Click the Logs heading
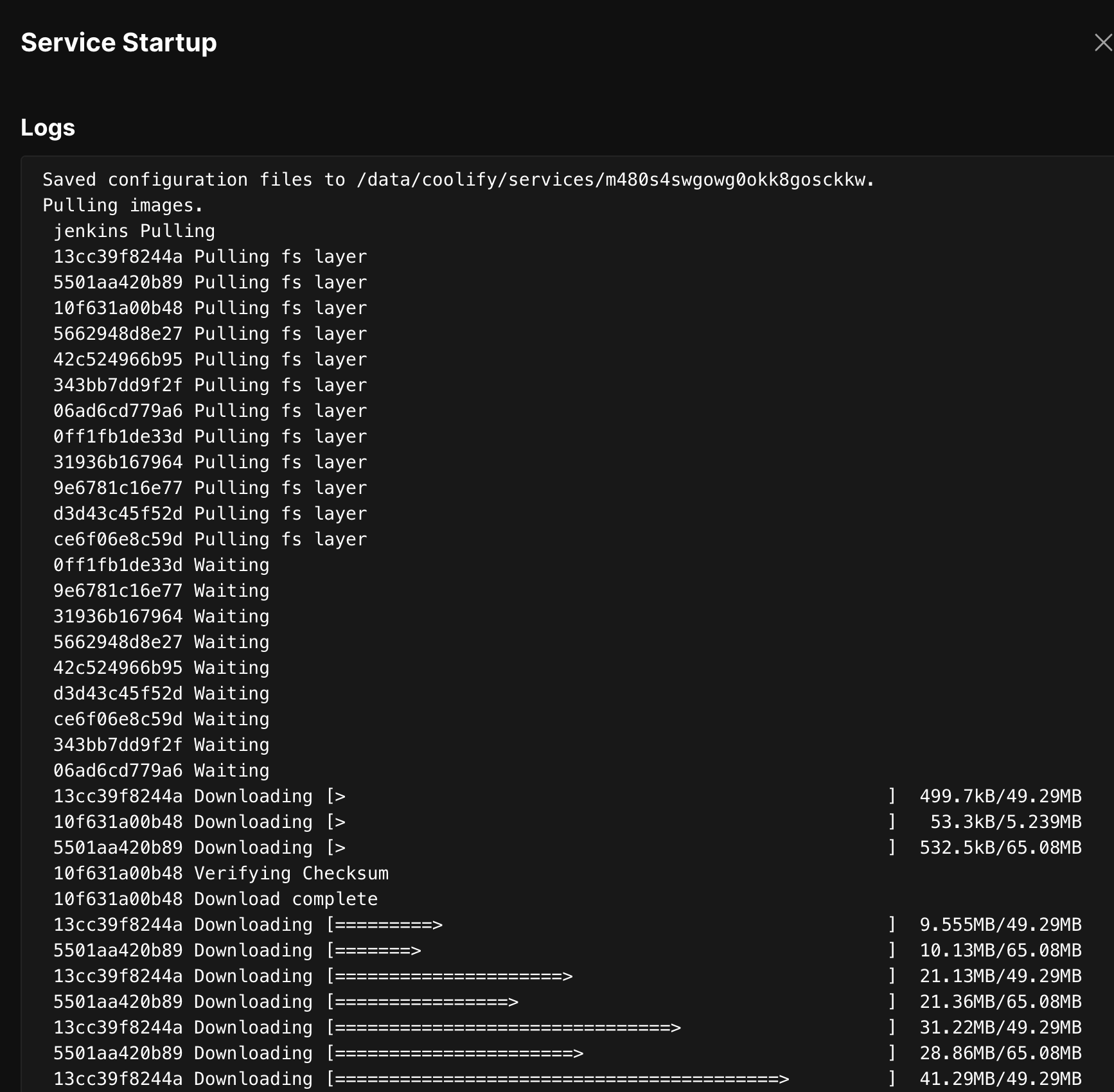 [x=48, y=127]
